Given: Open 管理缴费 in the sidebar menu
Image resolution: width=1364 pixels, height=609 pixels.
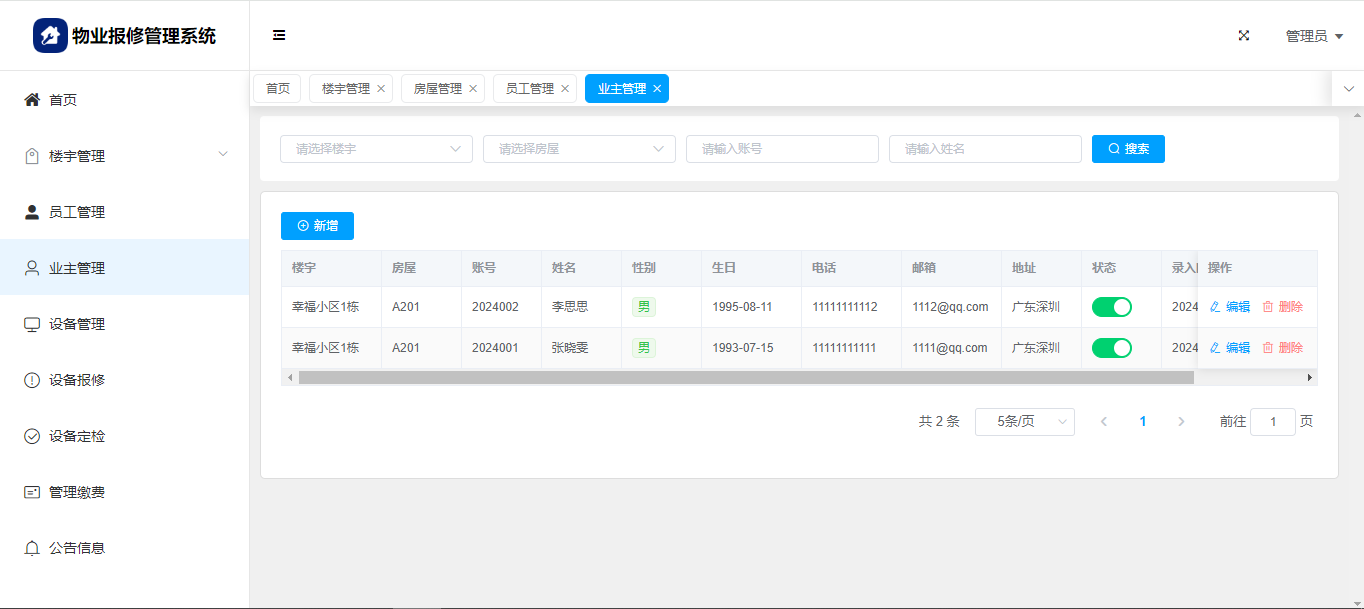Looking at the screenshot, I should tap(77, 492).
